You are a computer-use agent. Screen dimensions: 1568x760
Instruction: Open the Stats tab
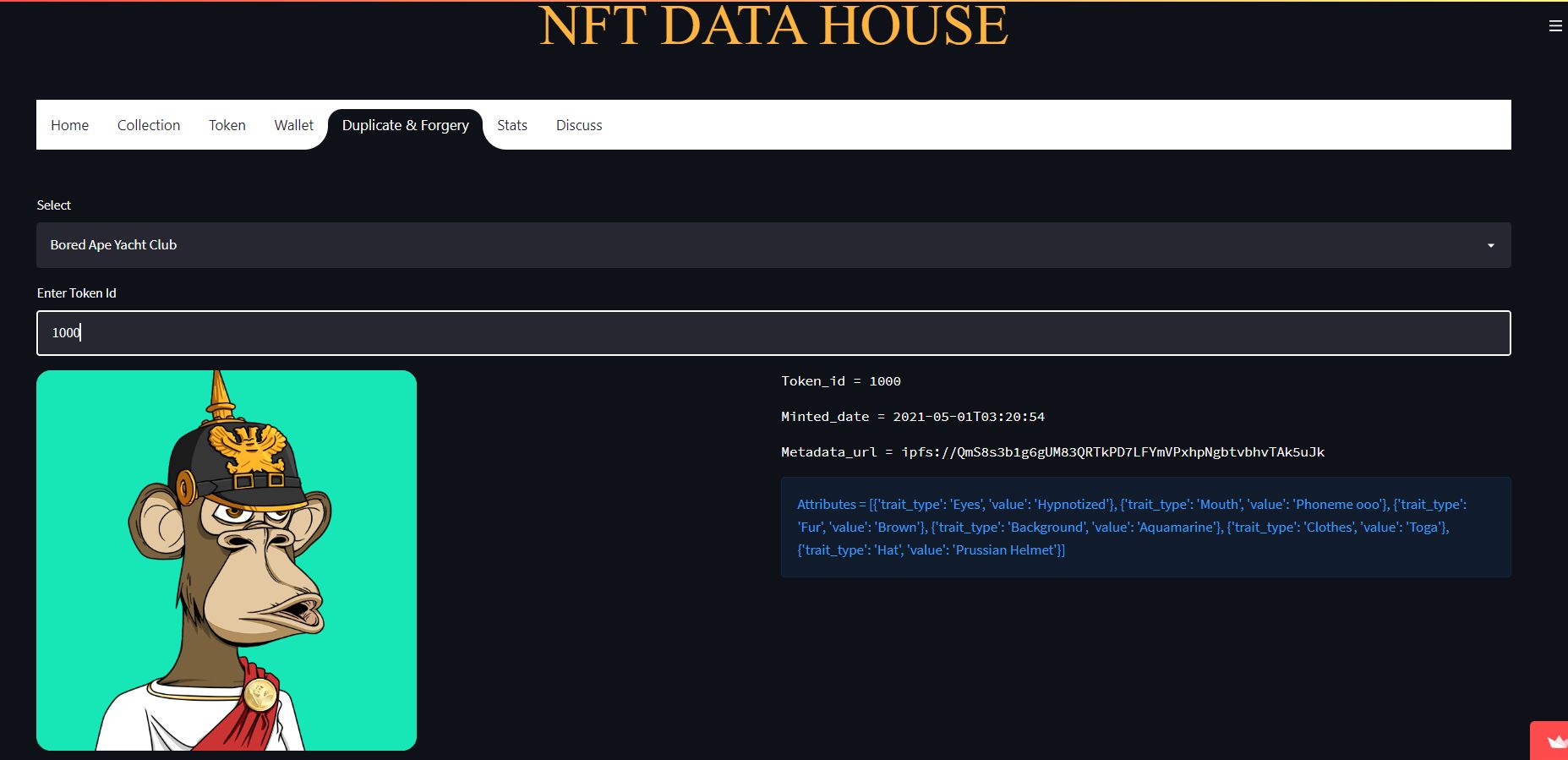click(x=512, y=125)
